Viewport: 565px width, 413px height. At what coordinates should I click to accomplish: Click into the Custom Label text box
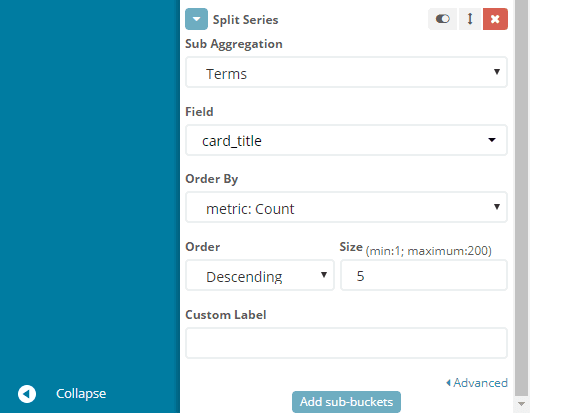point(346,343)
